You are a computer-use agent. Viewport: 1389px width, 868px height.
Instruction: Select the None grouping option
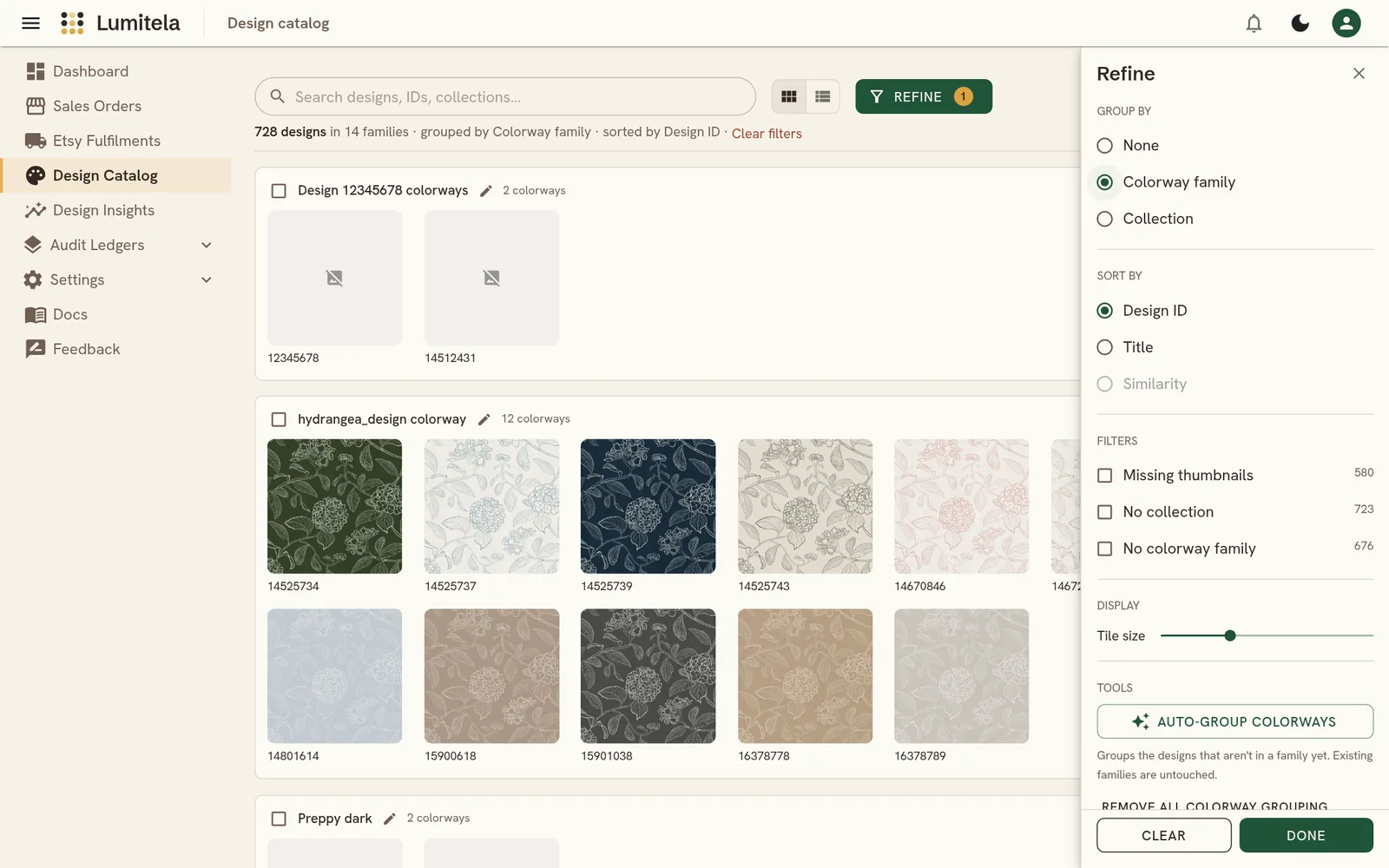click(x=1104, y=146)
